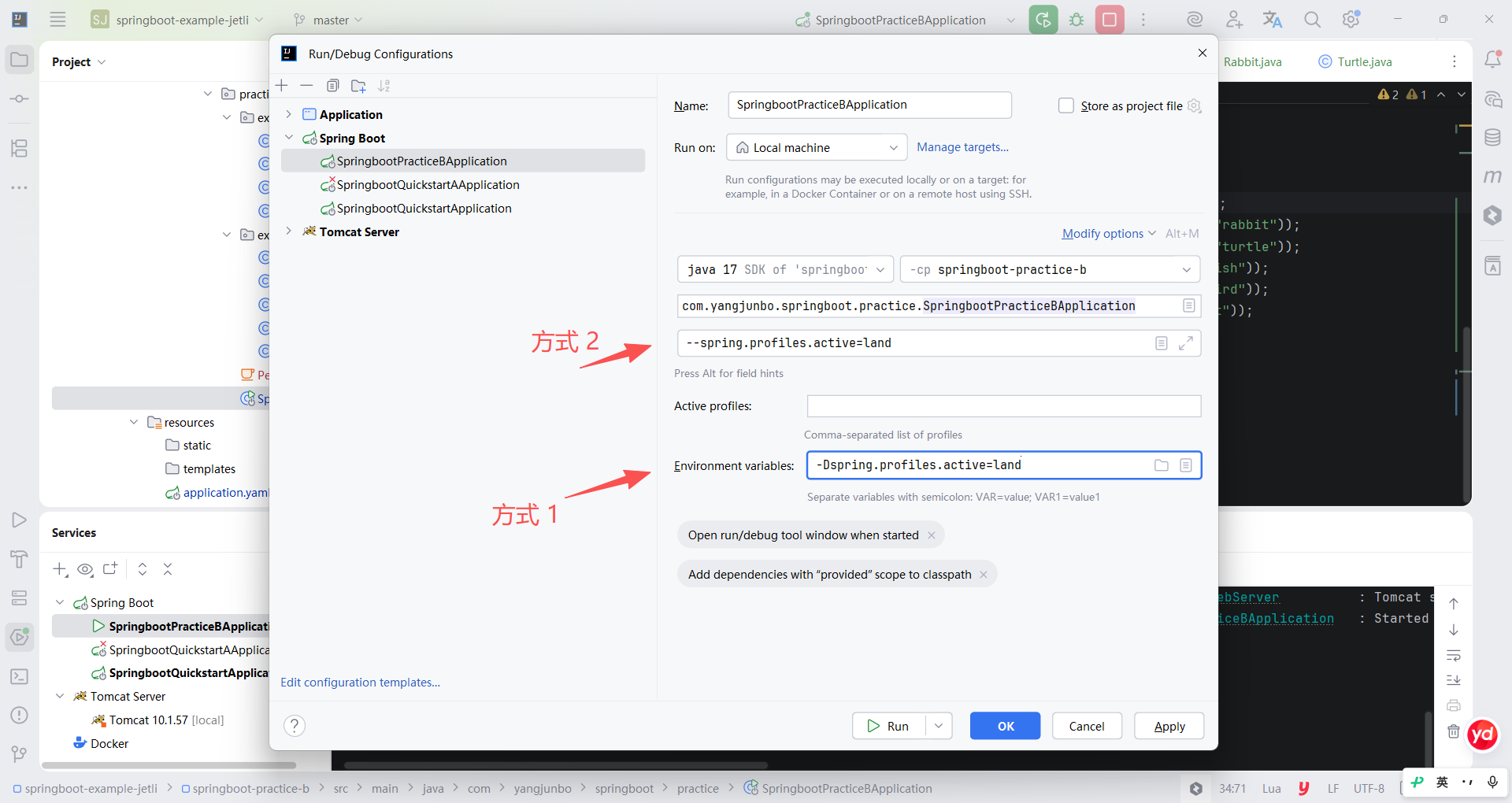Viewport: 1512px width, 803px height.
Task: Collapse the Tomcat Server node in Services
Action: (x=60, y=696)
